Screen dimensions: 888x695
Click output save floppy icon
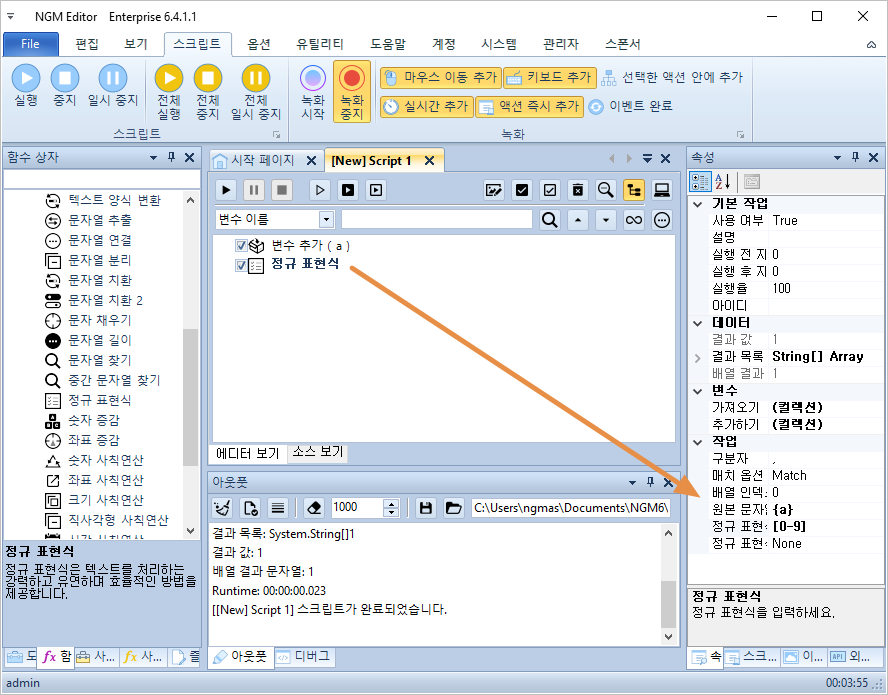pos(426,508)
